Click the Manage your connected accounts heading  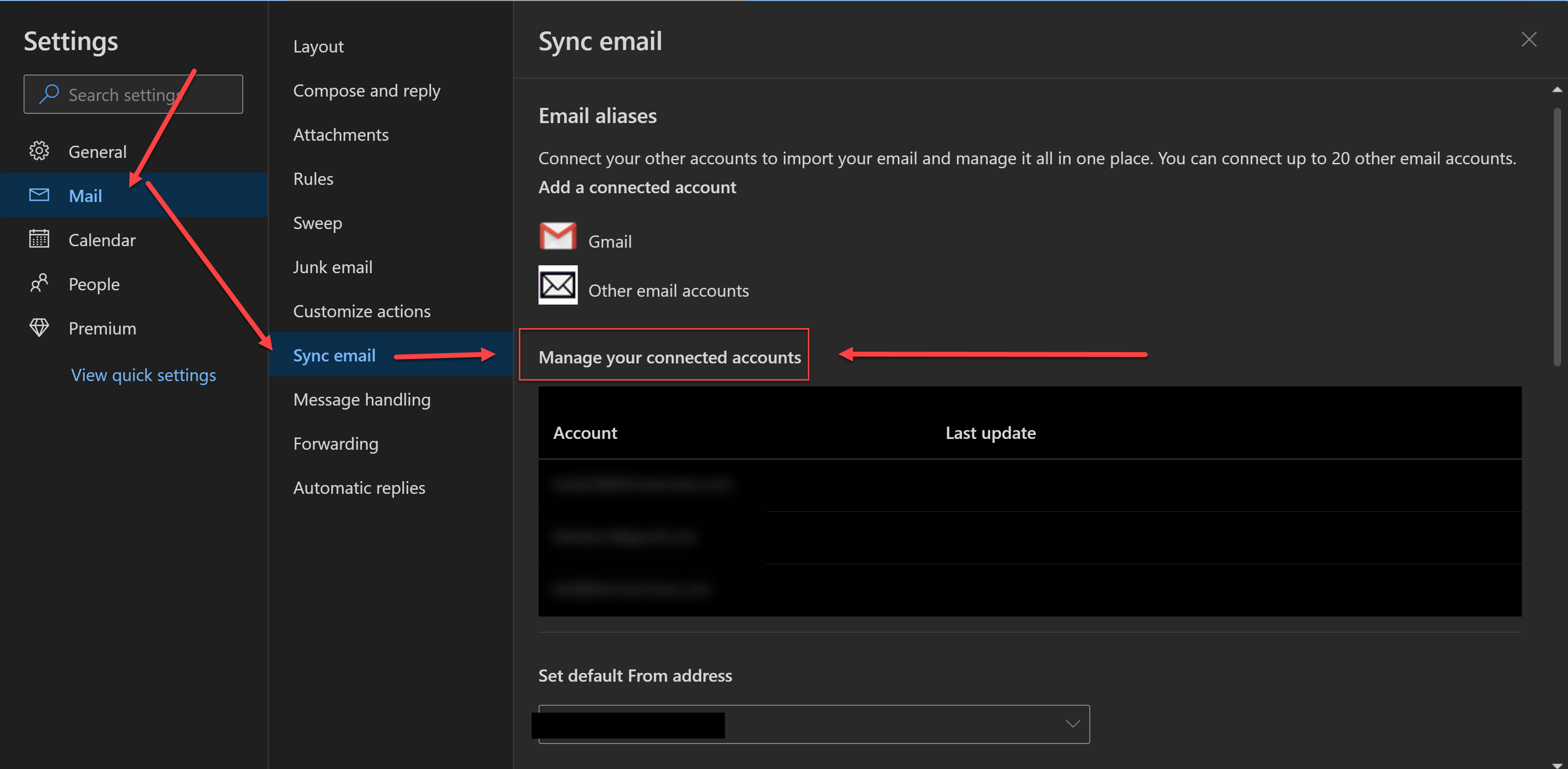pyautogui.click(x=669, y=358)
